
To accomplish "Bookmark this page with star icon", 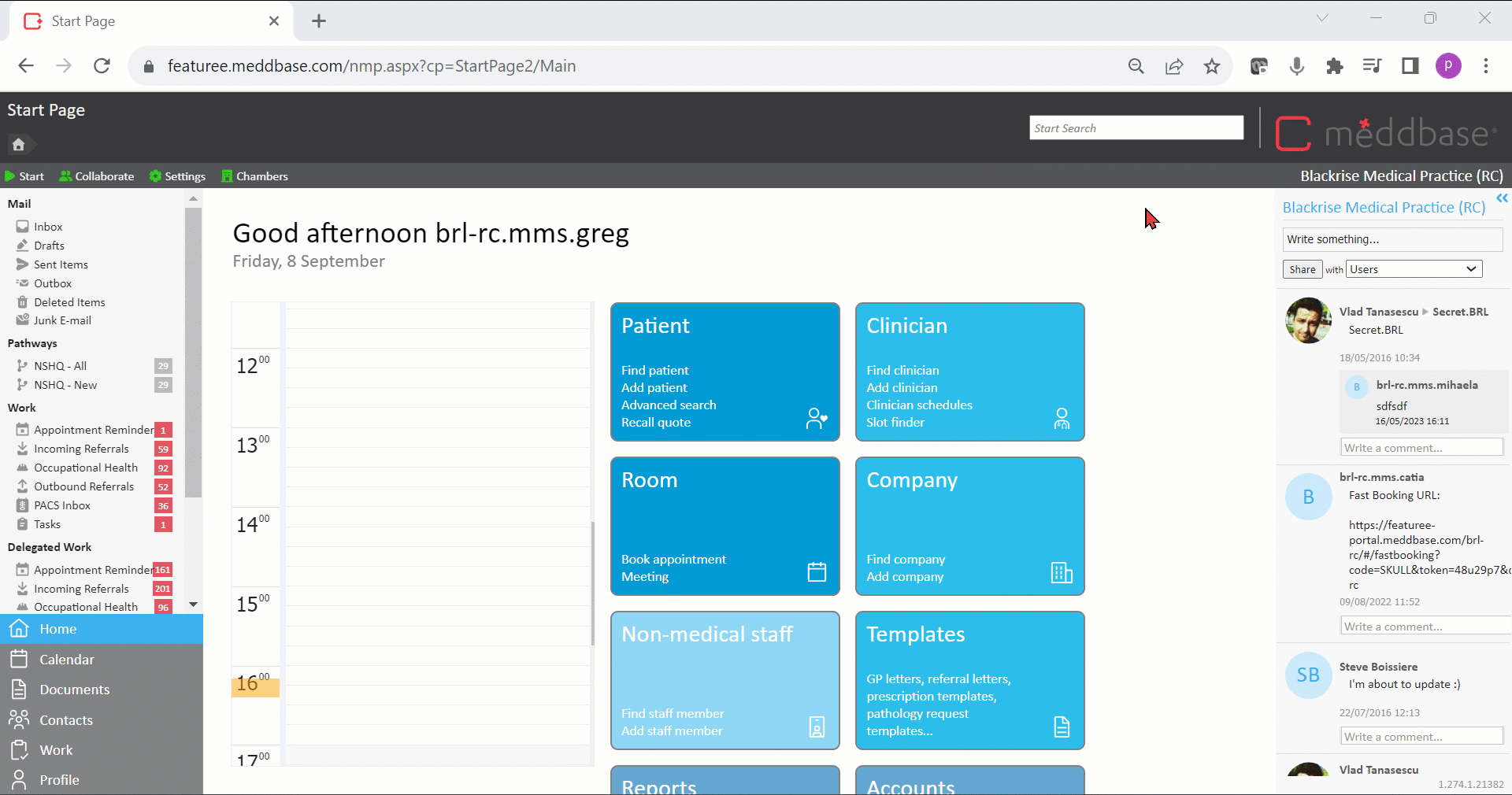I will click(x=1212, y=66).
